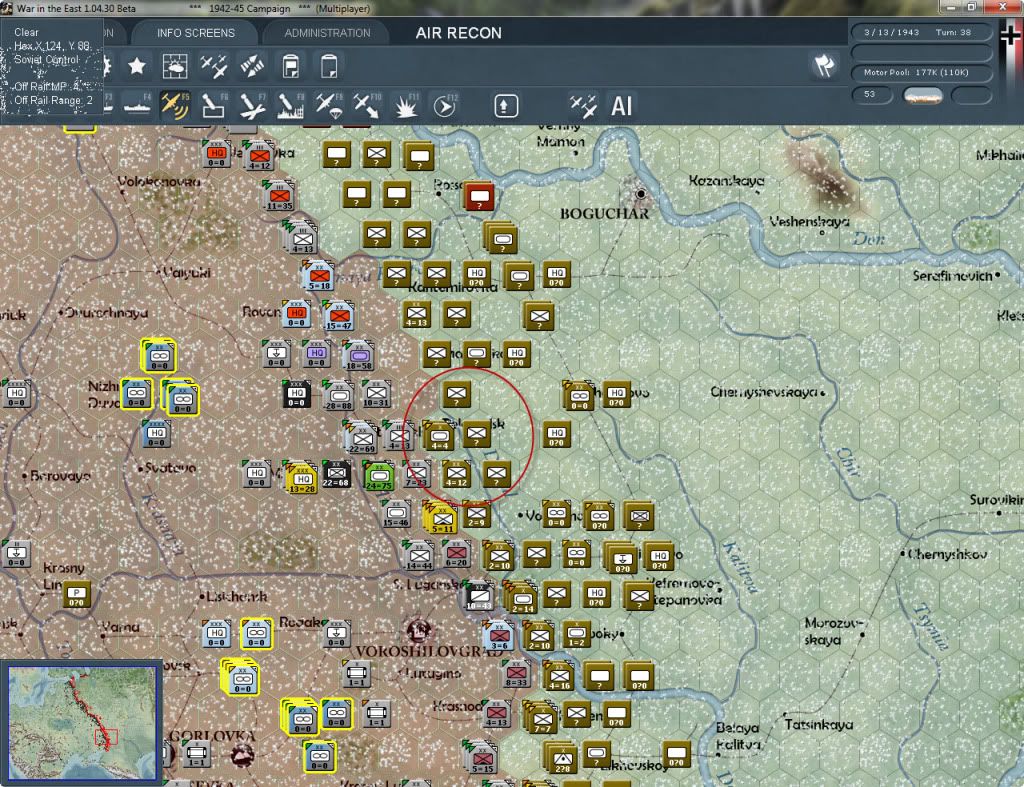The width and height of the screenshot is (1024, 787).
Task: Click the blank document icon in top toolbar
Action: 329,66
